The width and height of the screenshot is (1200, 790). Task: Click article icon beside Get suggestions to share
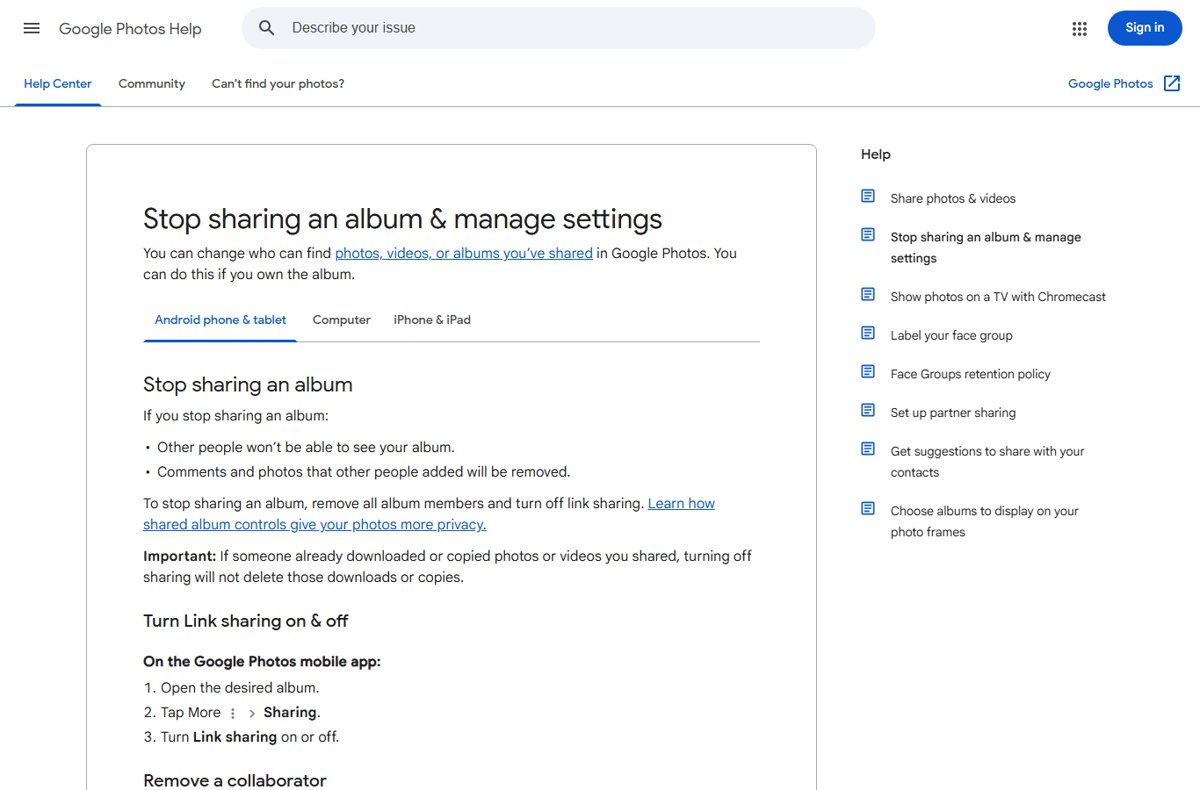[x=868, y=449]
